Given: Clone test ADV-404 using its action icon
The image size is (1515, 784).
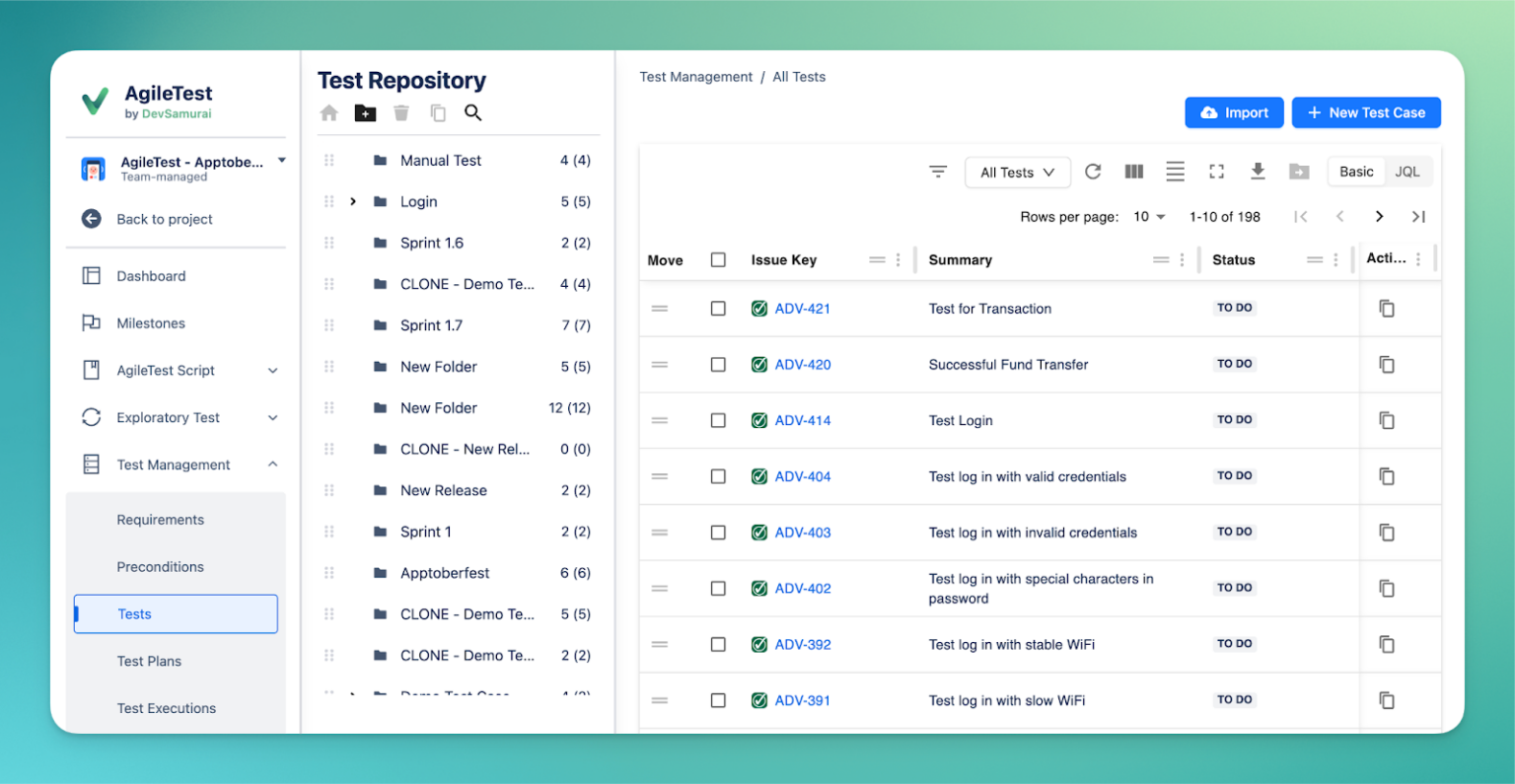Looking at the screenshot, I should click(x=1386, y=476).
